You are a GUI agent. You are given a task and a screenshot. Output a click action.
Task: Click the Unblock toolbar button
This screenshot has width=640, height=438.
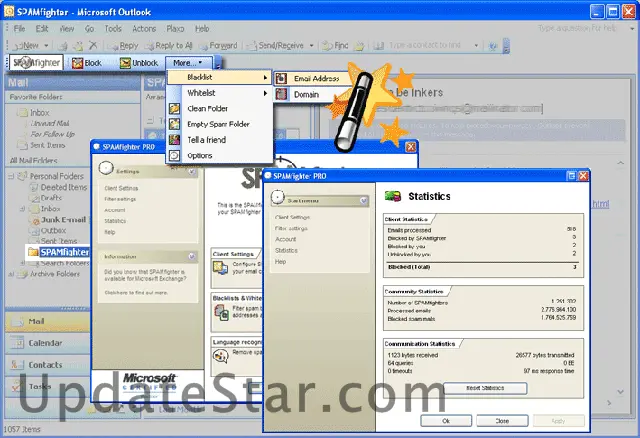(x=139, y=63)
